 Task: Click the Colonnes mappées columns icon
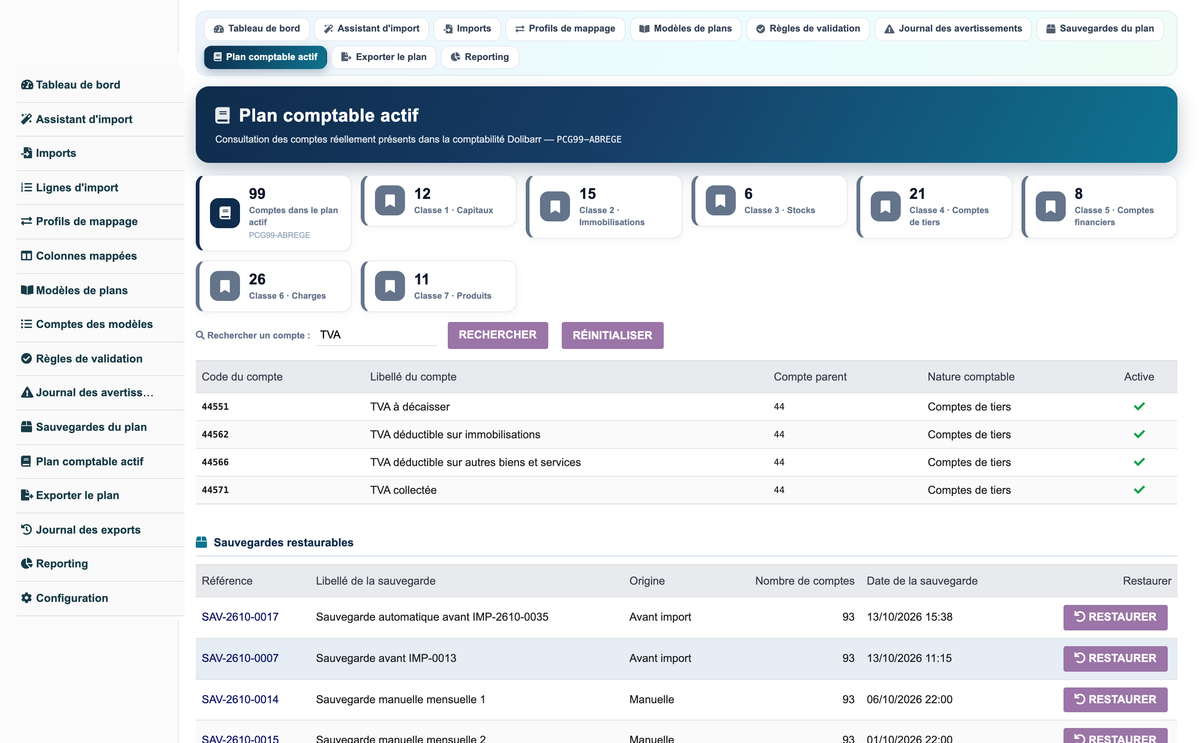[27, 256]
